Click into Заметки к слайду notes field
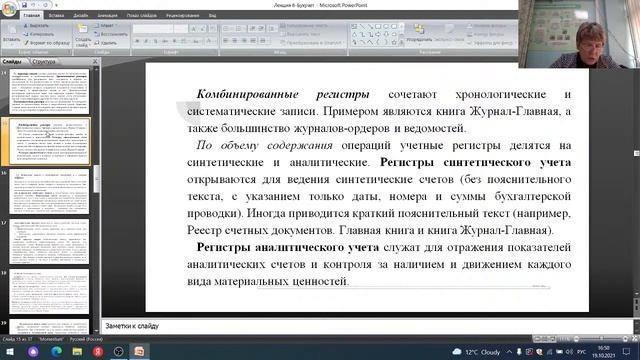This screenshot has height=360, width=640. click(x=367, y=326)
